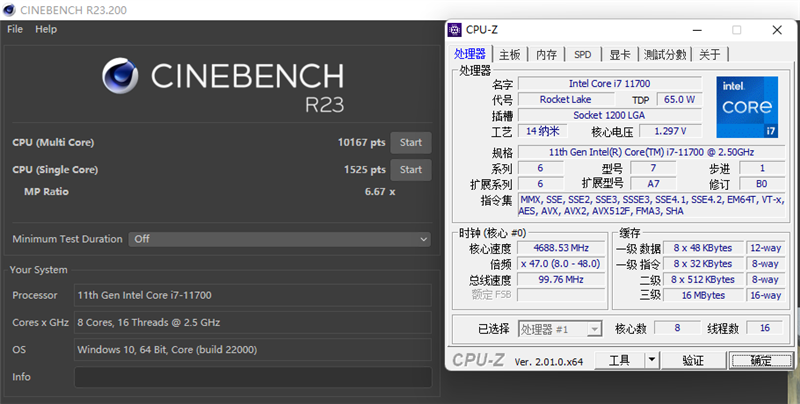Click the CPU-Z window title icon
Screen dimensions: 800x404
click(x=455, y=30)
